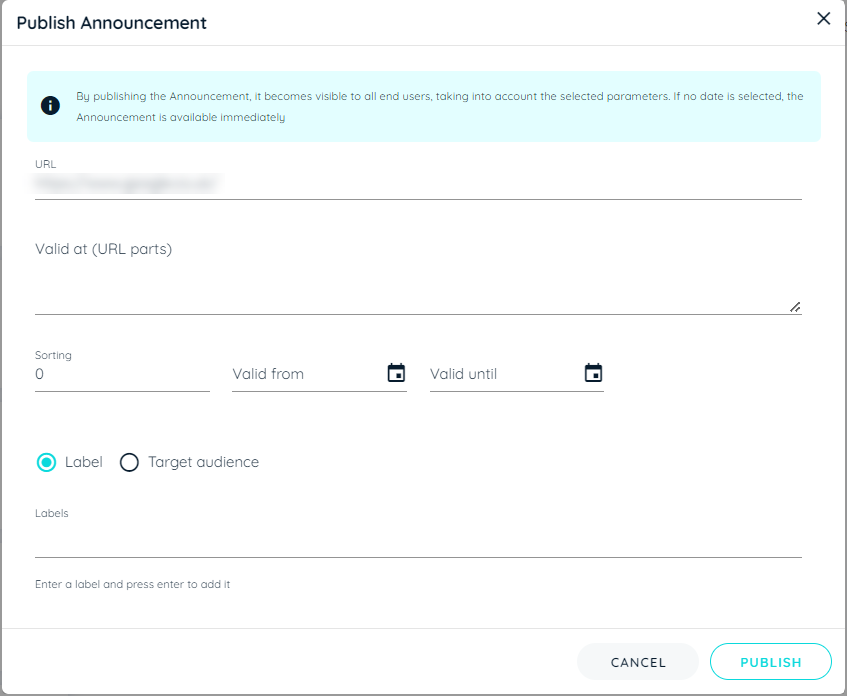
Task: Click the Publish Announcement dialog title
Action: pyautogui.click(x=111, y=22)
